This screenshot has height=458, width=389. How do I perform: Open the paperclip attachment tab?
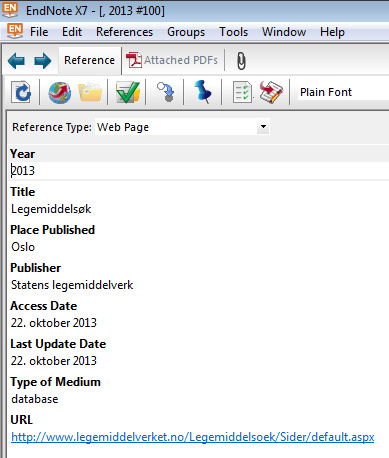(241, 61)
